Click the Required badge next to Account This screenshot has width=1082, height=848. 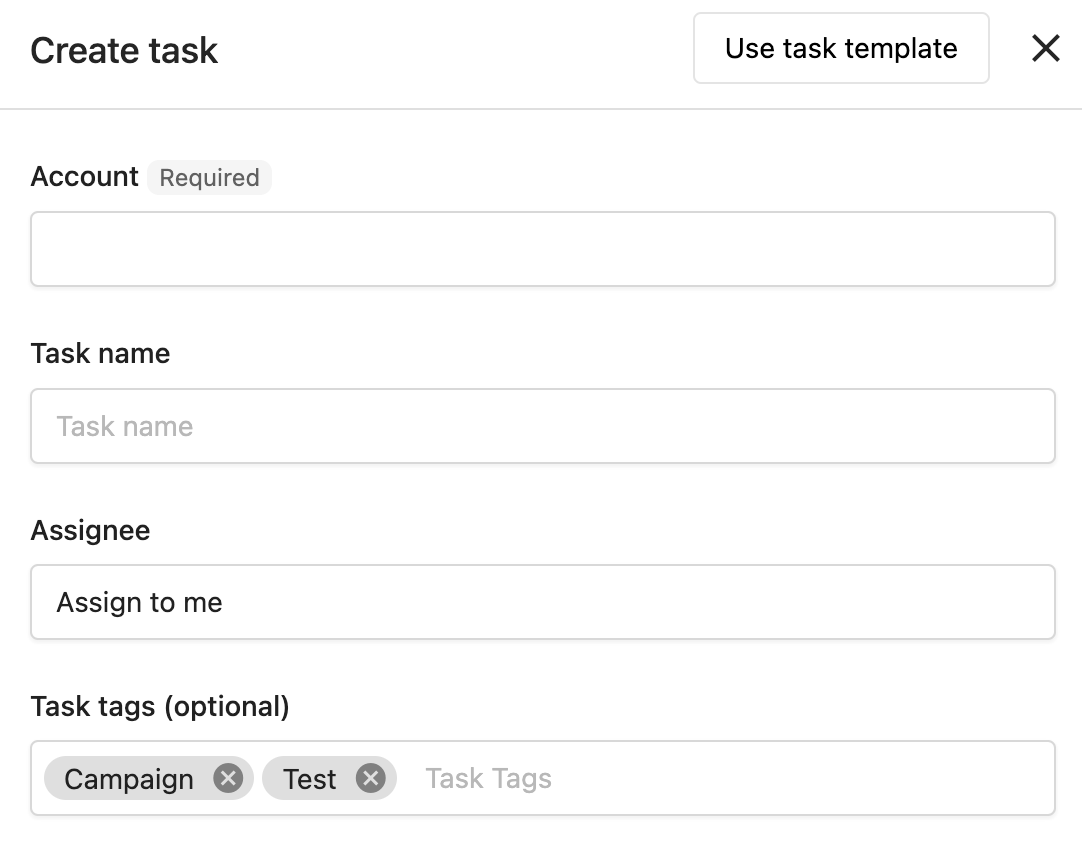(x=209, y=177)
